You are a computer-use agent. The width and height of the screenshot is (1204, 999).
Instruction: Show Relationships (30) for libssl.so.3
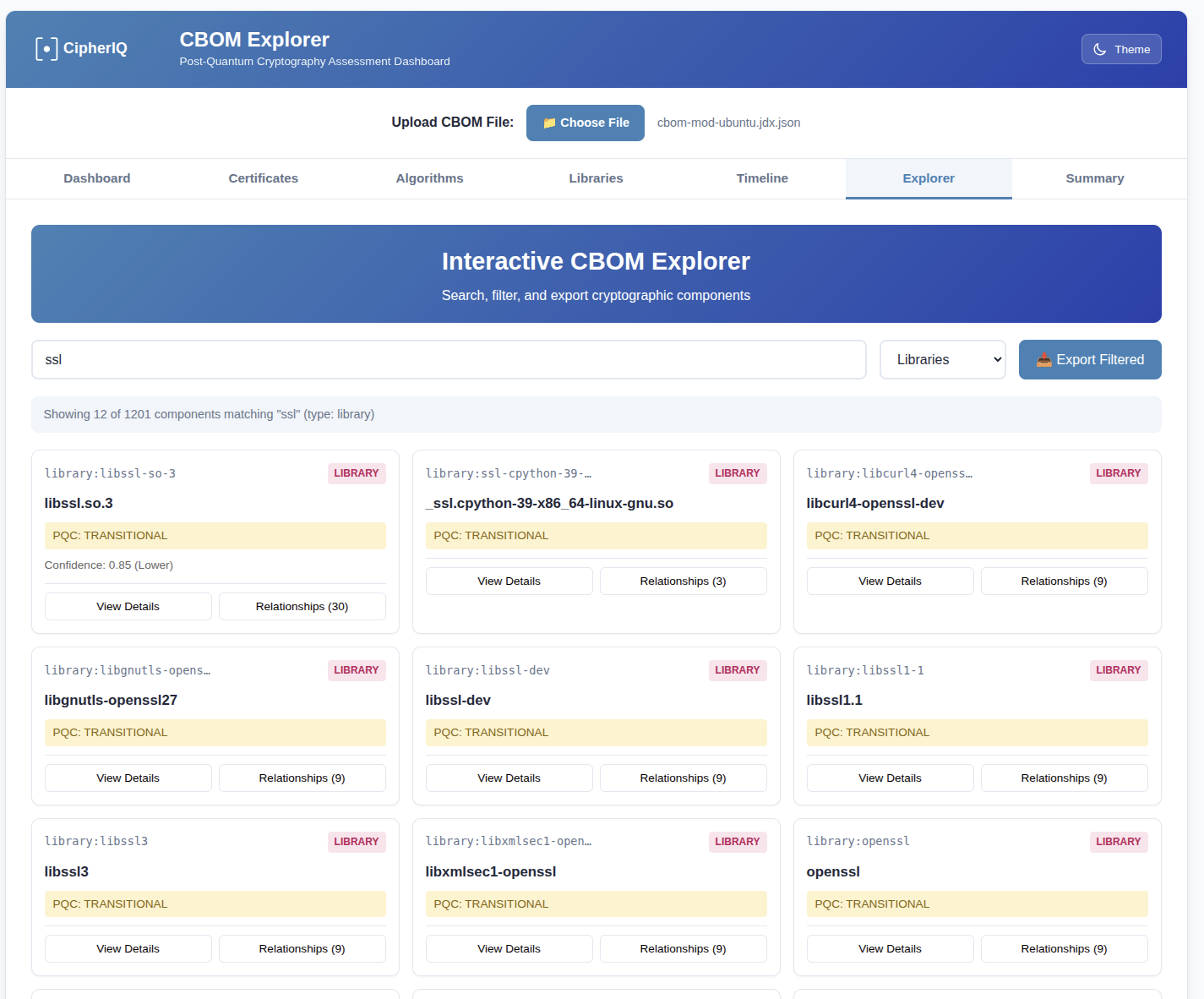point(302,606)
